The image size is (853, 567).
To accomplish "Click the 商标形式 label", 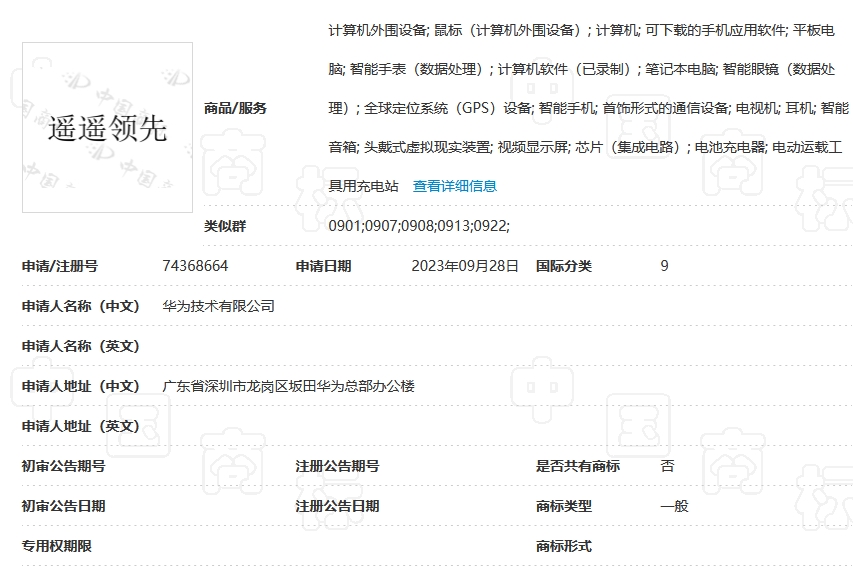I will (564, 546).
